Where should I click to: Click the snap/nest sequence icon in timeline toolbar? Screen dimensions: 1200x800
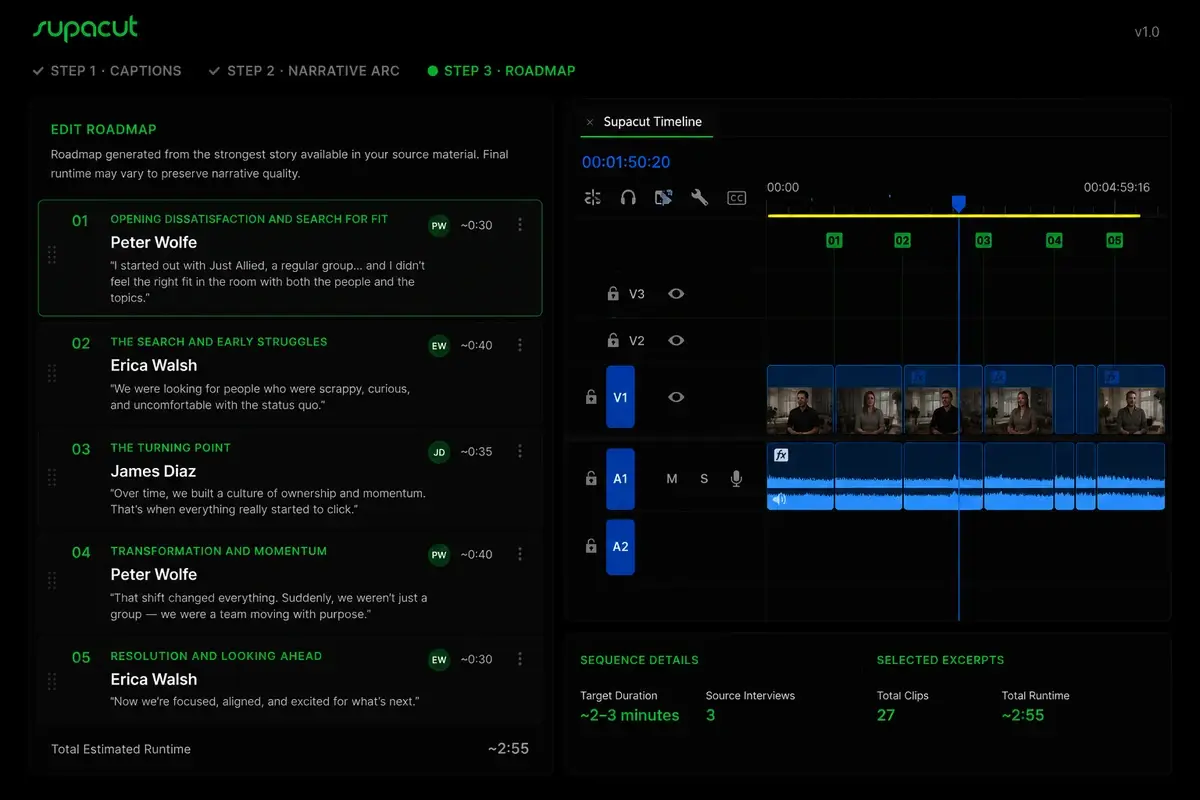(x=593, y=198)
